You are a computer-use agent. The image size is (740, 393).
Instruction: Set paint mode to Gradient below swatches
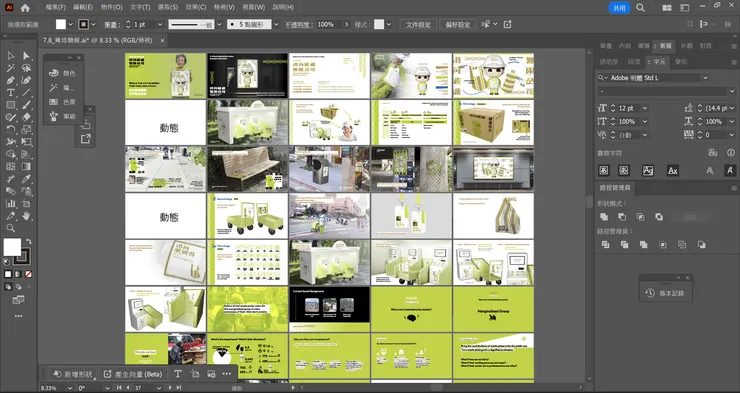(x=18, y=274)
